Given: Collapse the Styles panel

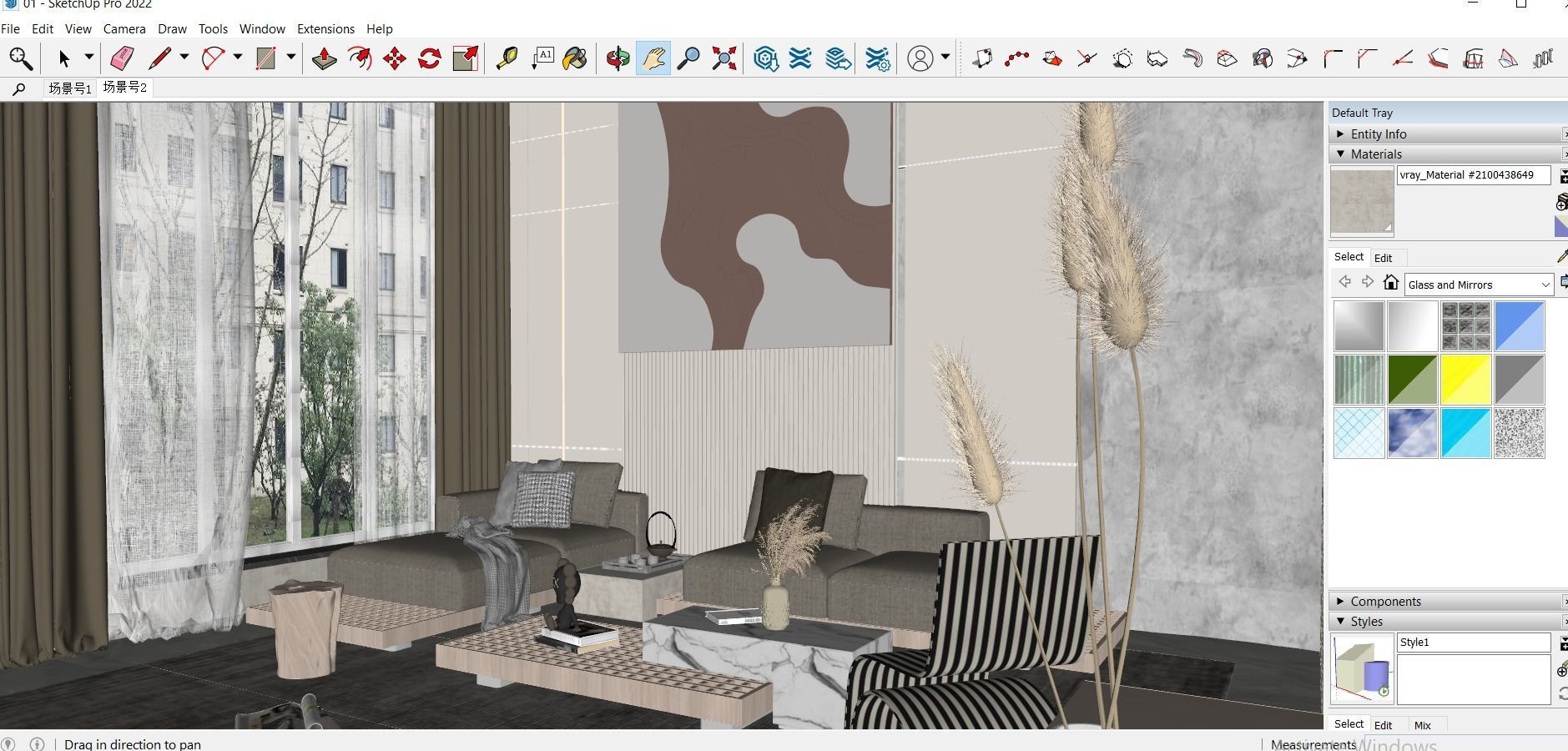Looking at the screenshot, I should click(1340, 621).
